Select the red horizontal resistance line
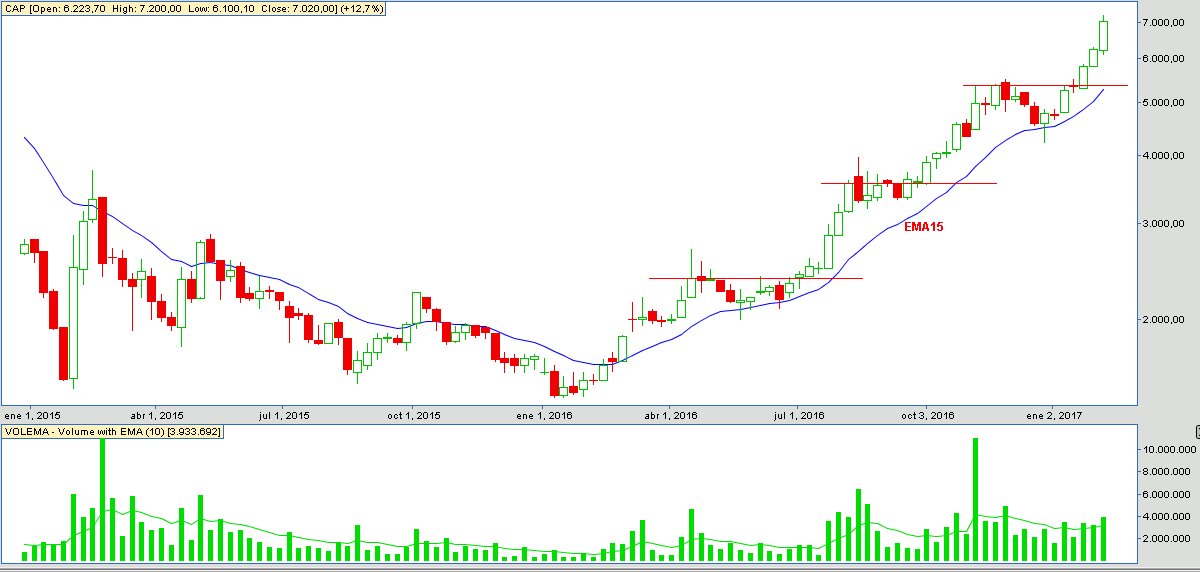1200x572 pixels. (755, 278)
